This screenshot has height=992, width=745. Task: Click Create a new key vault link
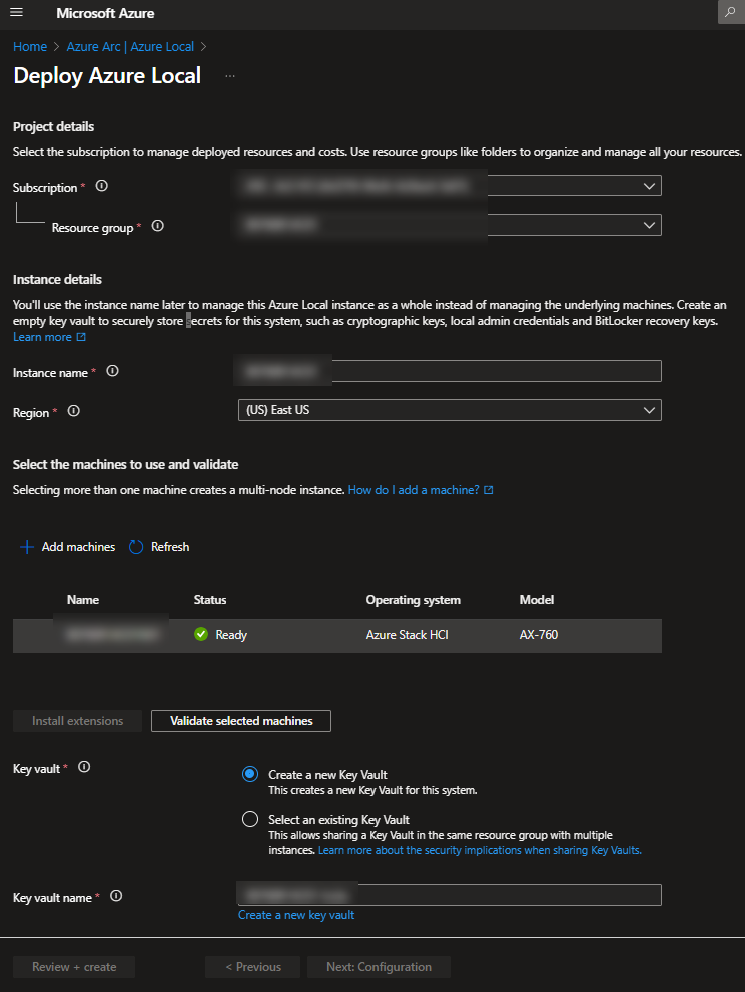[296, 915]
